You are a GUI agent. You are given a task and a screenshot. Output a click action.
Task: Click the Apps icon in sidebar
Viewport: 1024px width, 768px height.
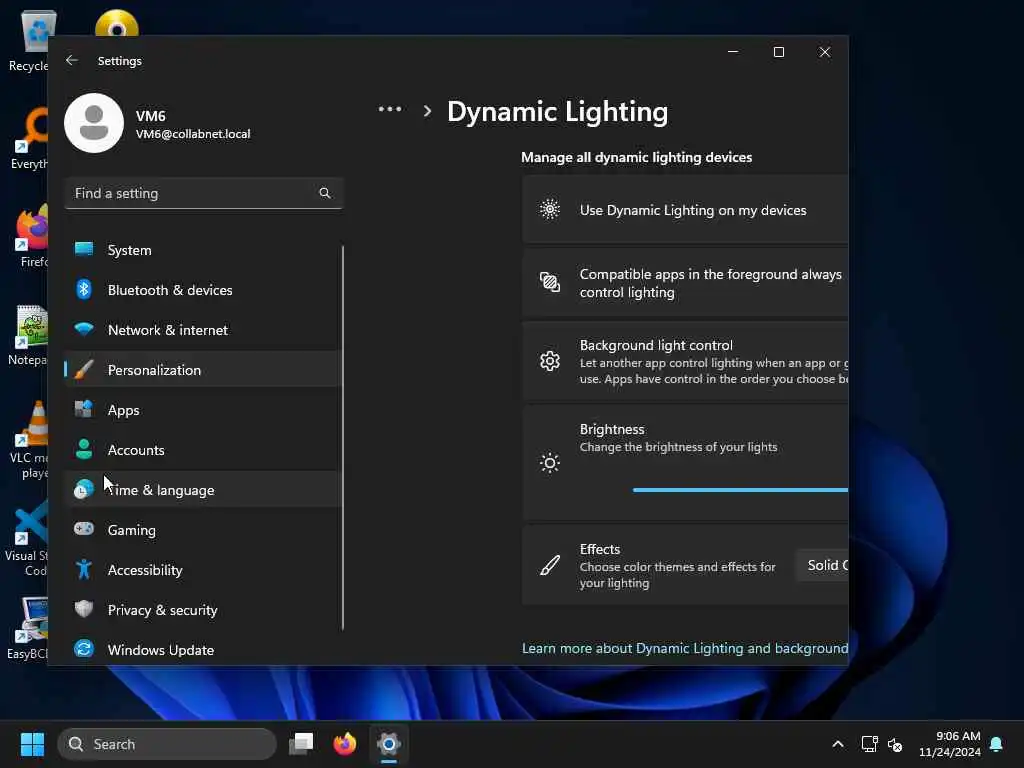84,409
